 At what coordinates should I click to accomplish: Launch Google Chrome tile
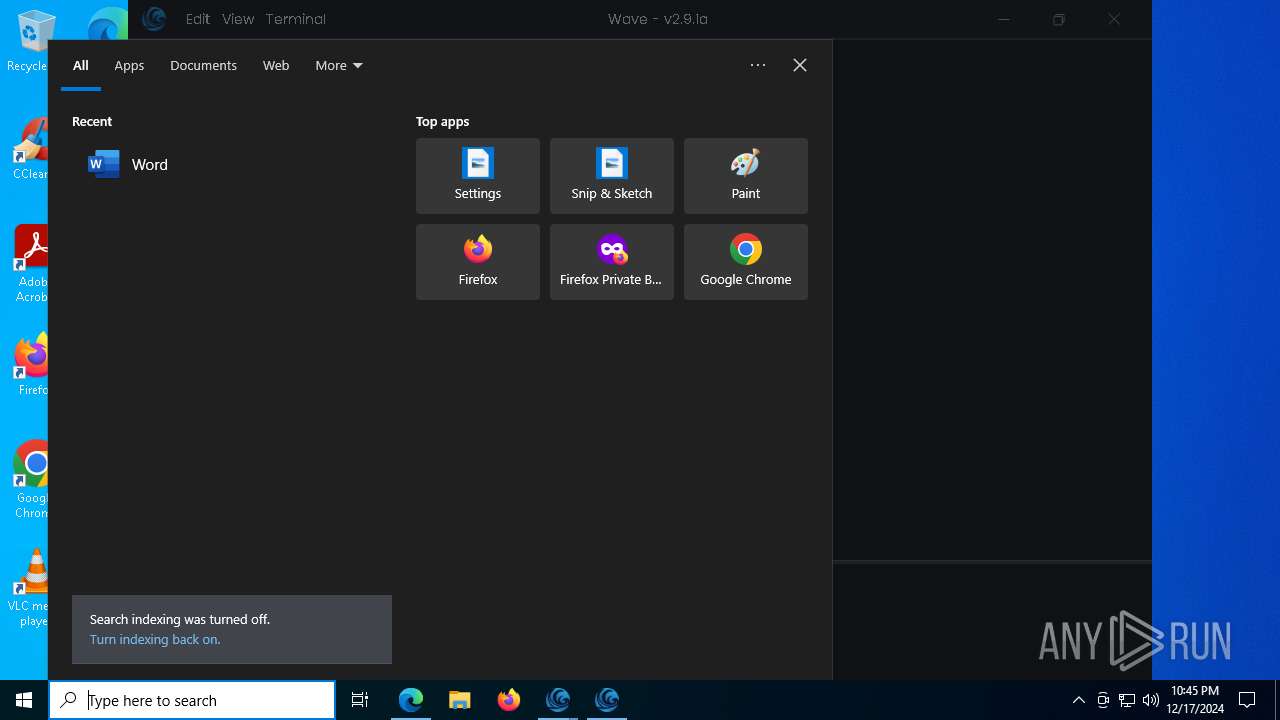point(746,262)
